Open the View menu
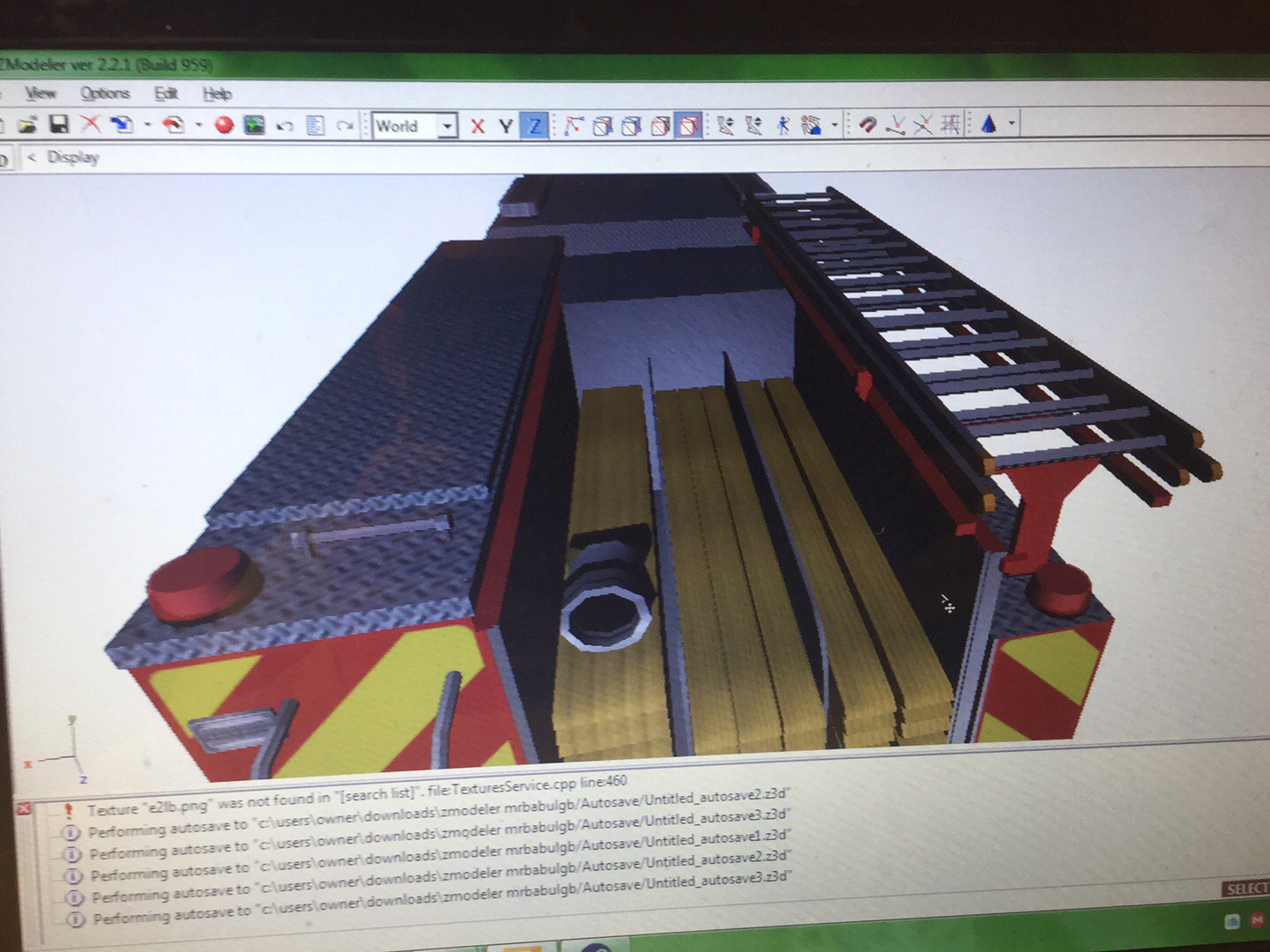 (x=41, y=93)
